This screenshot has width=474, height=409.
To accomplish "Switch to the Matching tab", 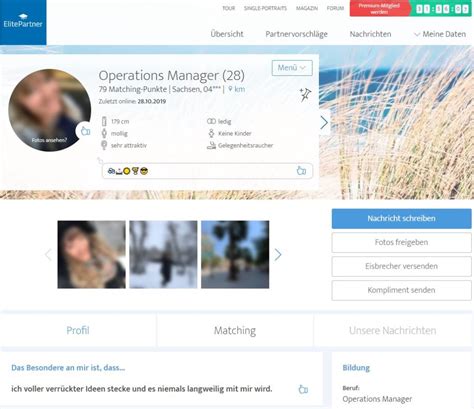I will click(x=235, y=330).
